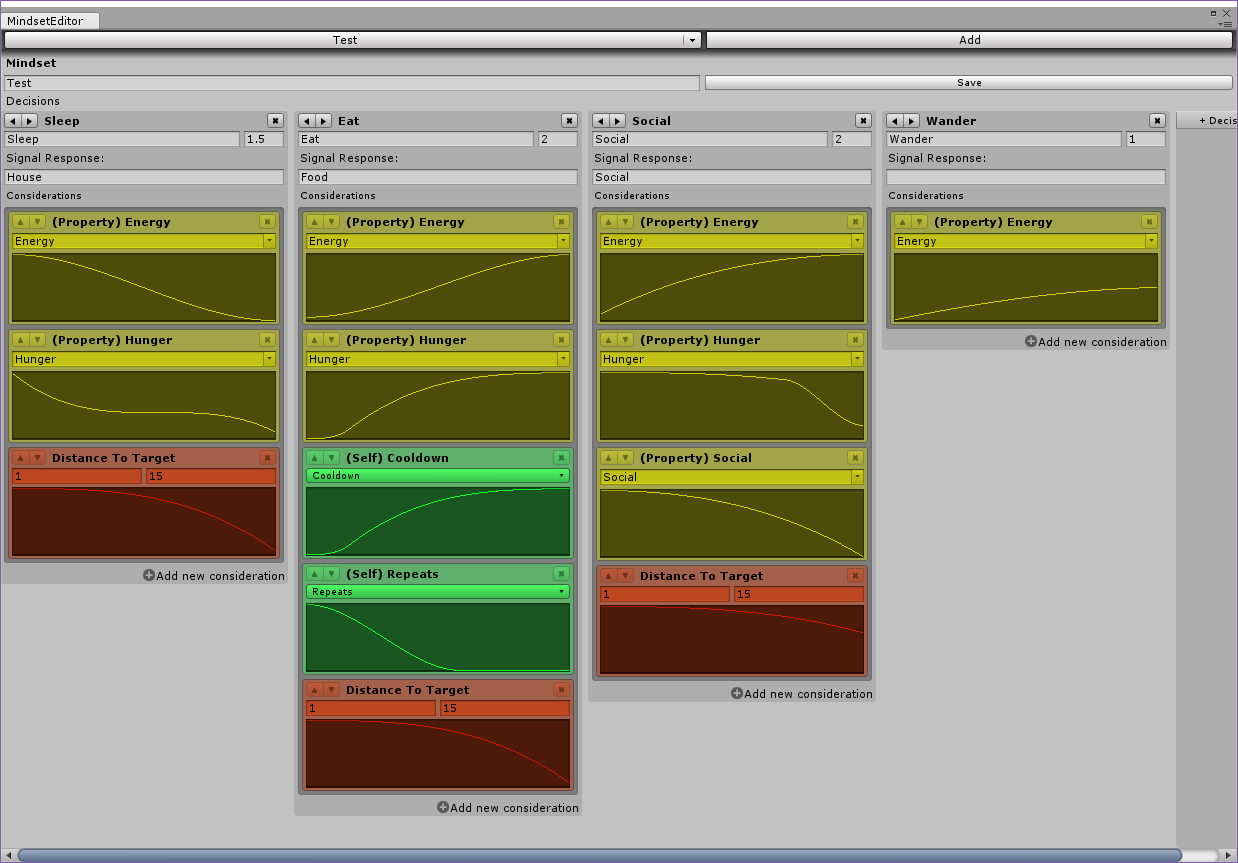Move Sleep's Hunger consideration up
The width and height of the screenshot is (1238, 863).
pyautogui.click(x=20, y=340)
